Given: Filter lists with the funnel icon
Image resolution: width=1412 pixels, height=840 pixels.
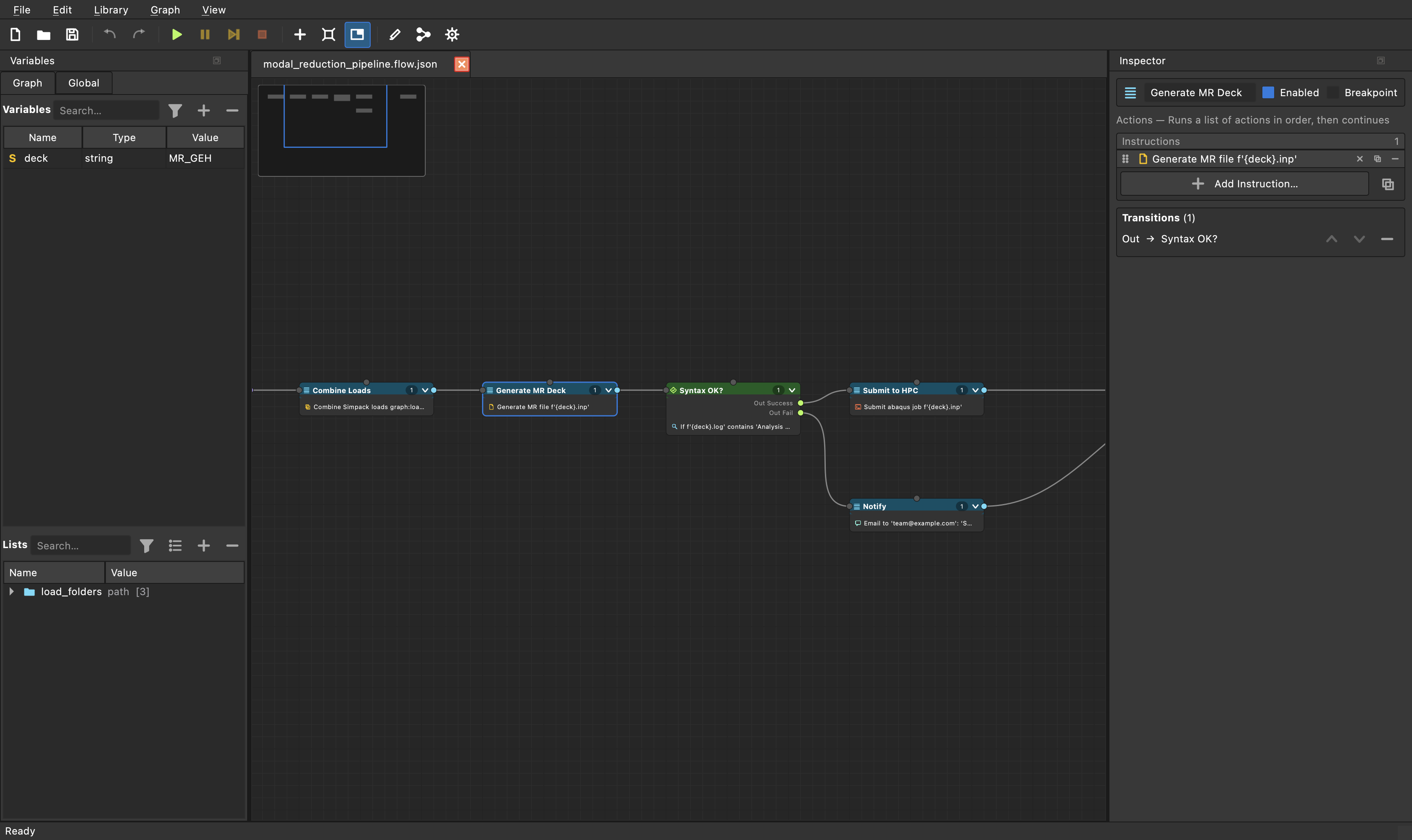Looking at the screenshot, I should pos(147,546).
